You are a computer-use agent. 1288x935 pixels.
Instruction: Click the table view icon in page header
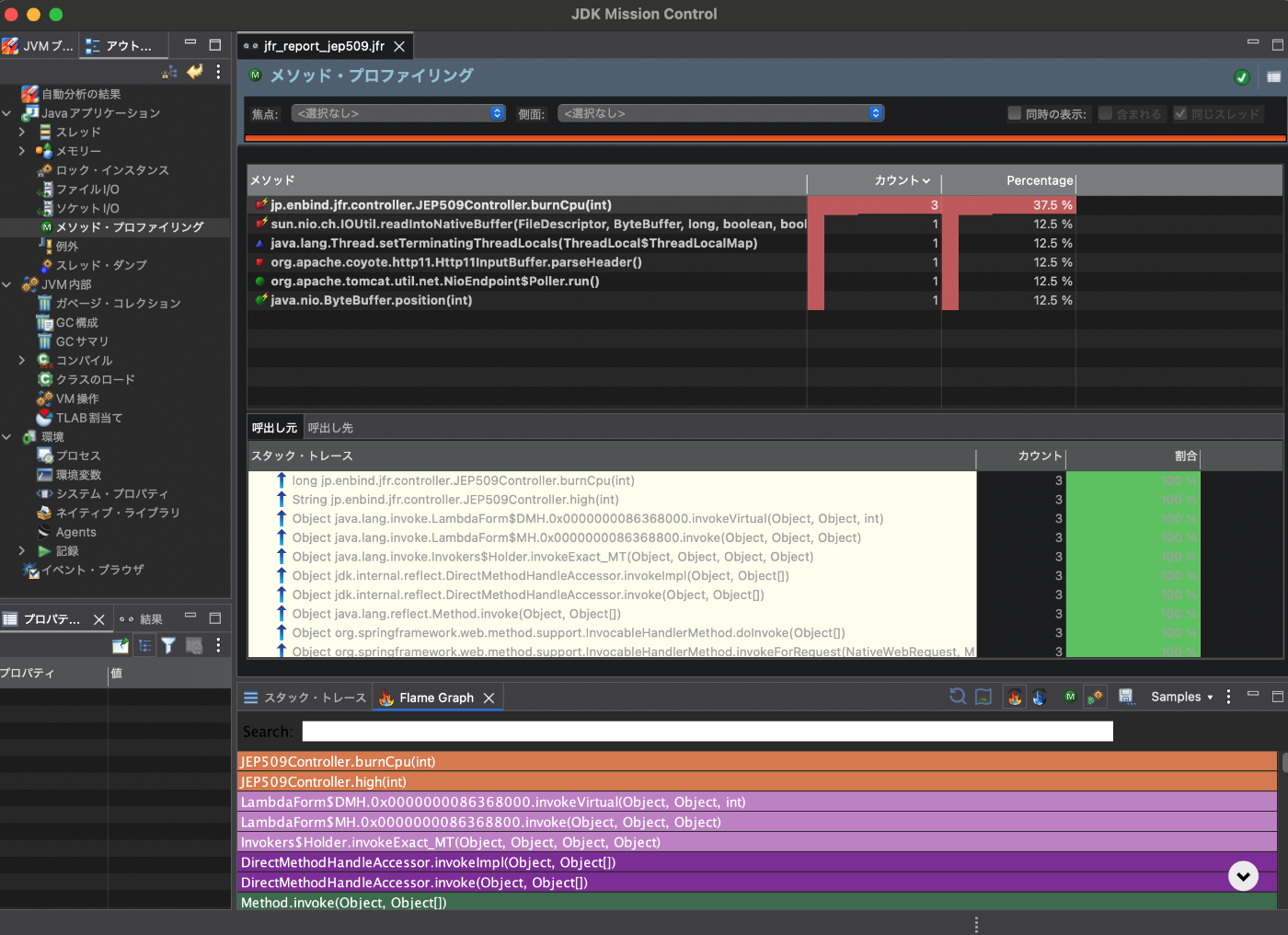click(1273, 77)
